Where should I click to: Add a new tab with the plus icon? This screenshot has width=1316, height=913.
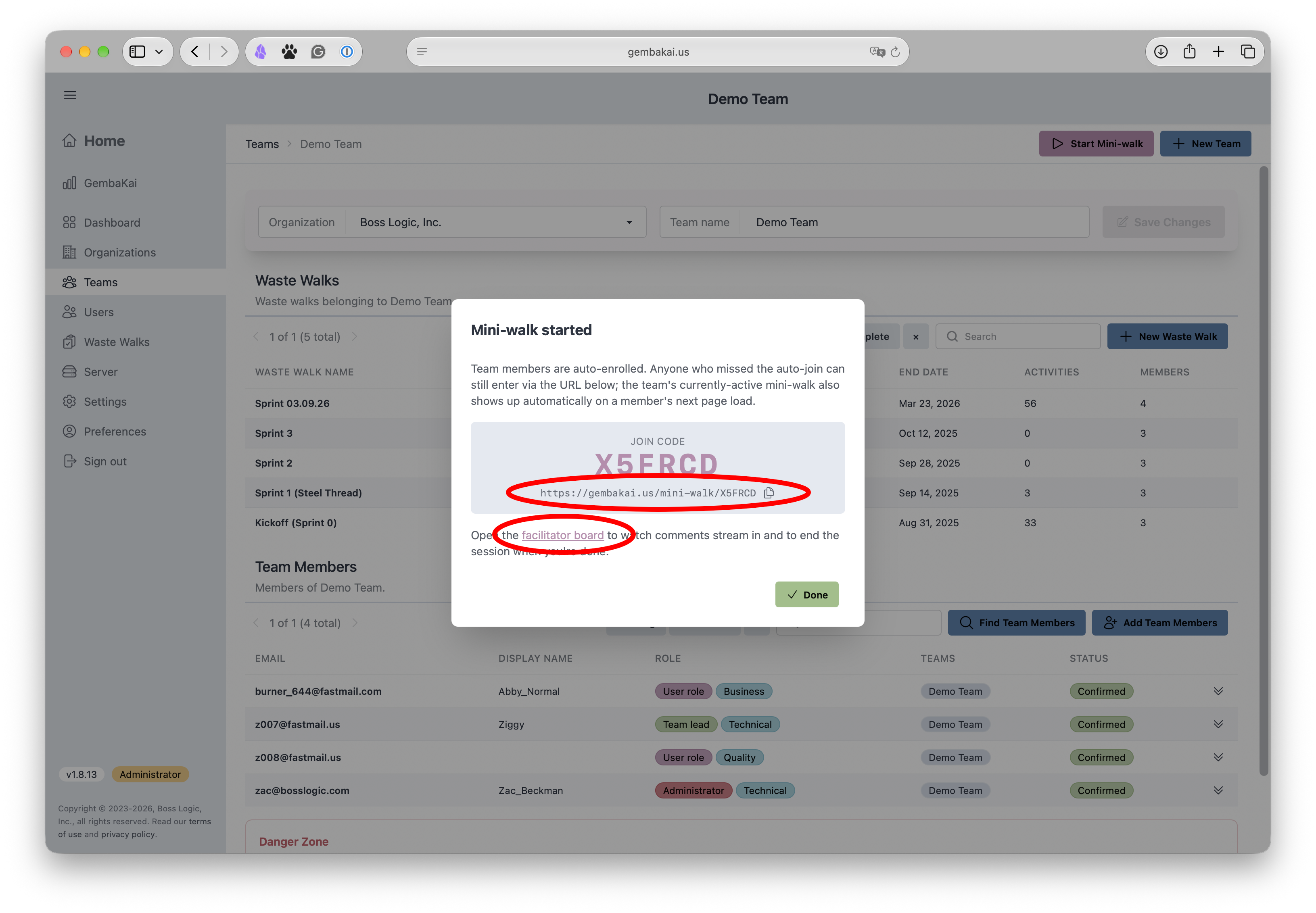point(1219,52)
